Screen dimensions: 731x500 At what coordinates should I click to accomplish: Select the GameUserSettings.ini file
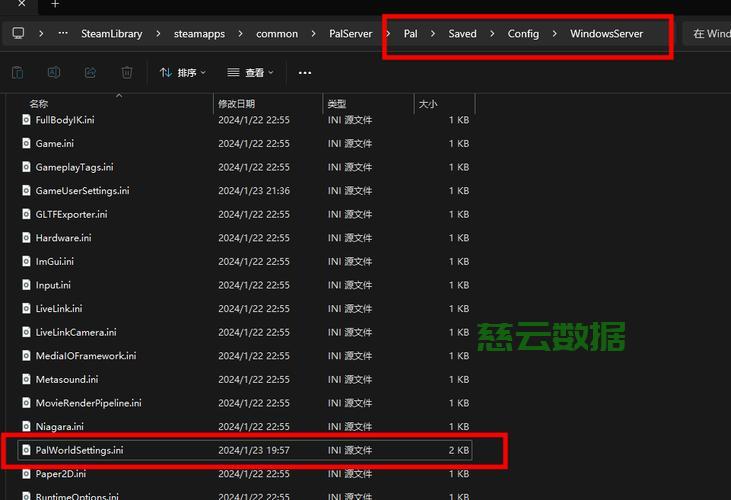click(x=82, y=191)
